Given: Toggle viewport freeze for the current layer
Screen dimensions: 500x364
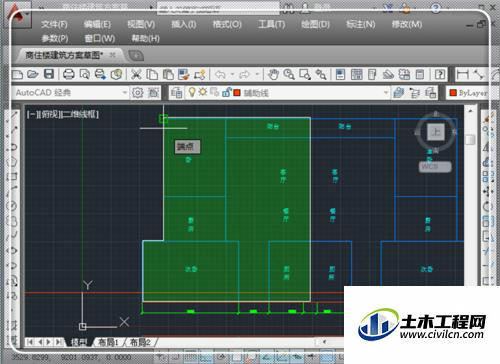Looking at the screenshot, I should point(214,92).
